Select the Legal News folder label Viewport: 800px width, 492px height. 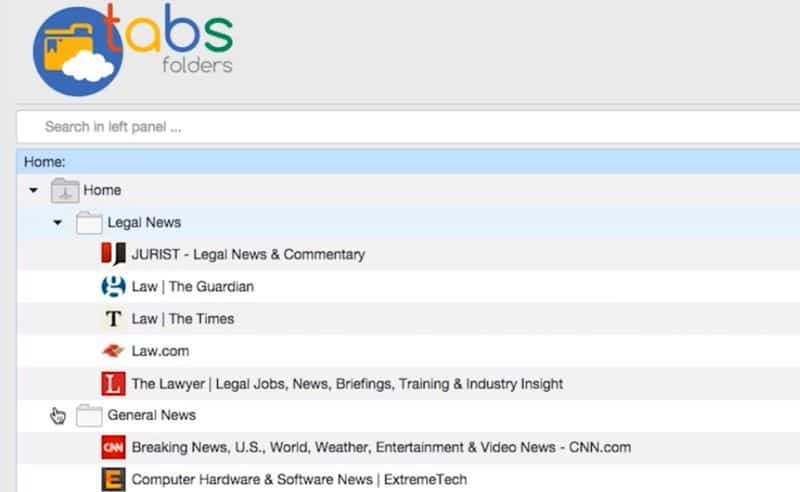pos(144,223)
